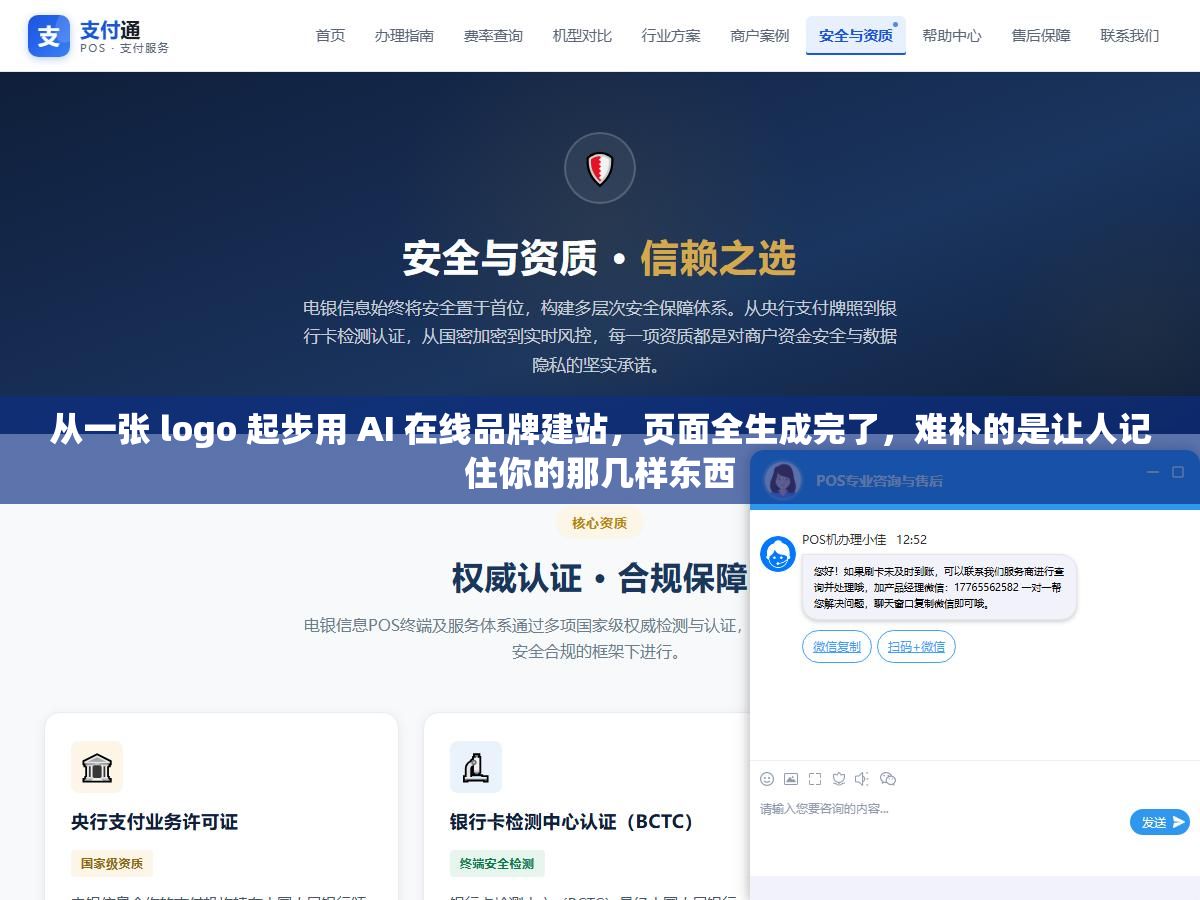The height and width of the screenshot is (900, 1200).
Task: Minimize the POS专业咨询与售后 chat window
Action: (x=1152, y=472)
